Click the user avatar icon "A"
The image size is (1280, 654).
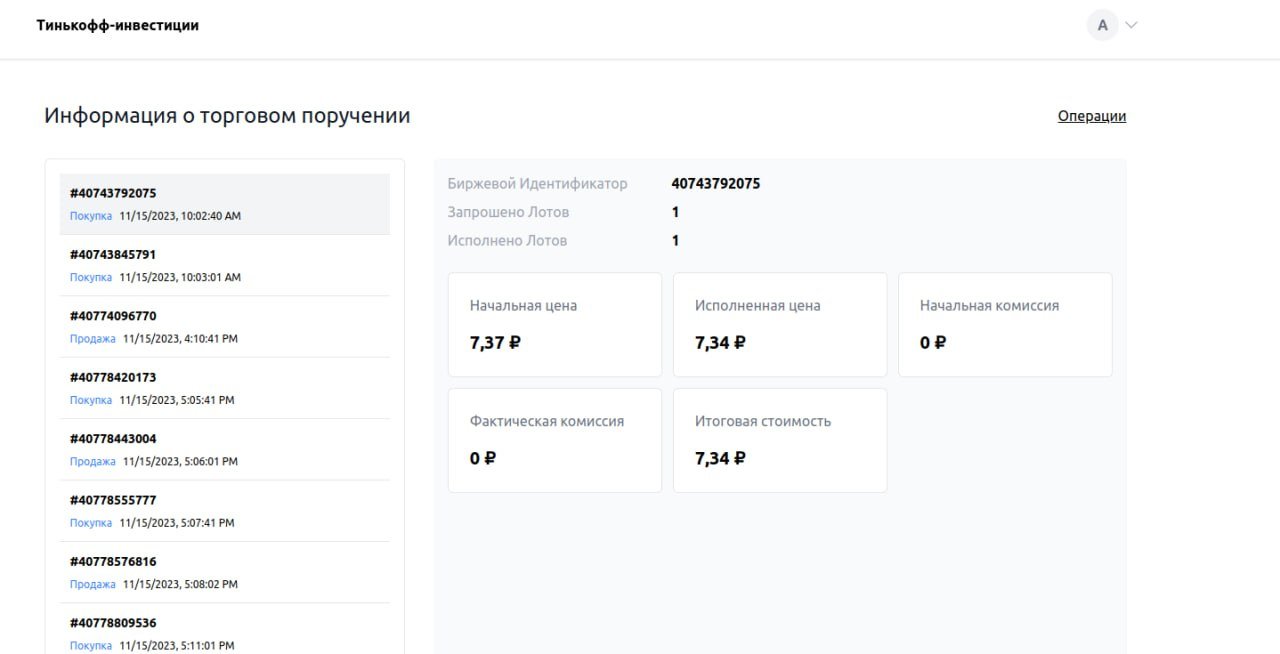[x=1102, y=25]
